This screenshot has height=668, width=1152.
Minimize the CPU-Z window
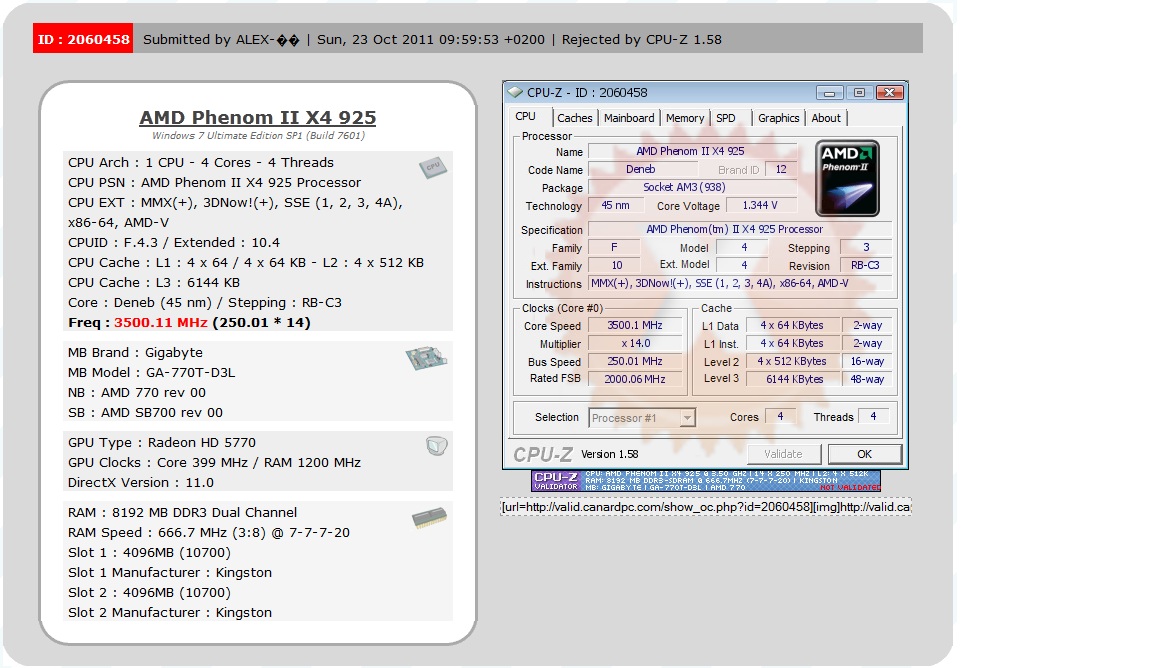[x=830, y=93]
